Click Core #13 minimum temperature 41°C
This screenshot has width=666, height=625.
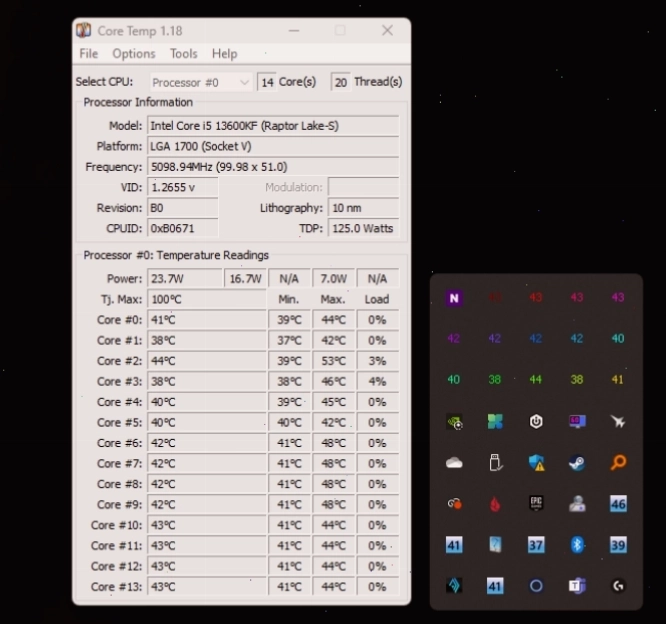pos(289,587)
